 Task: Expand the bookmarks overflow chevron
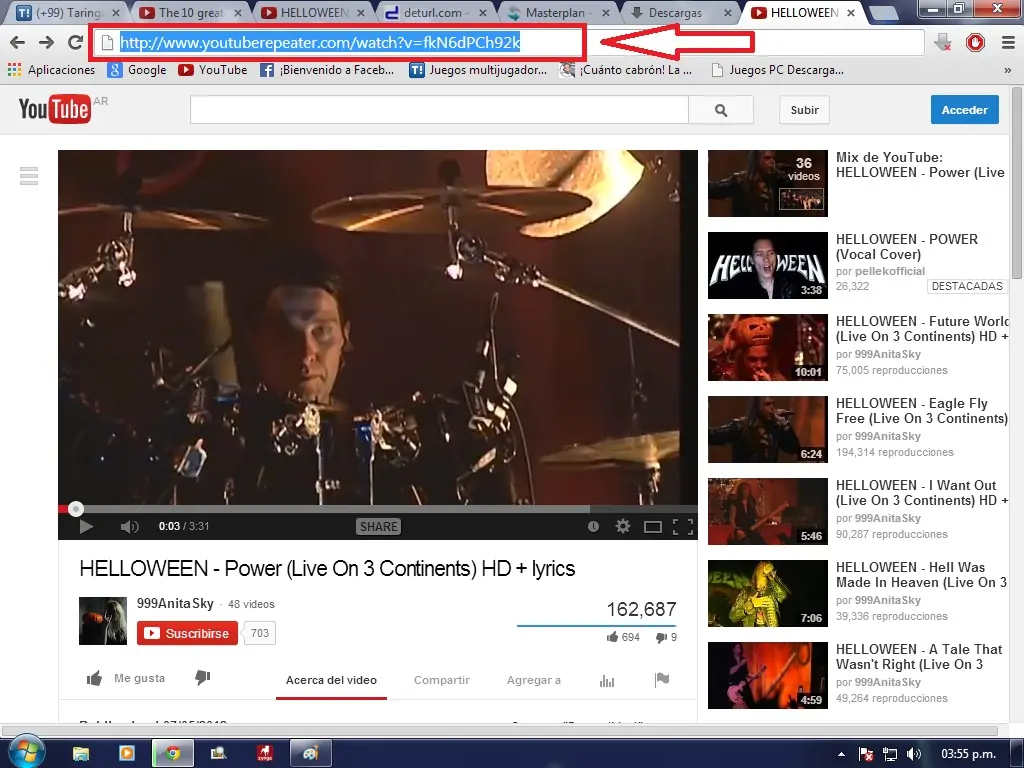click(1008, 71)
